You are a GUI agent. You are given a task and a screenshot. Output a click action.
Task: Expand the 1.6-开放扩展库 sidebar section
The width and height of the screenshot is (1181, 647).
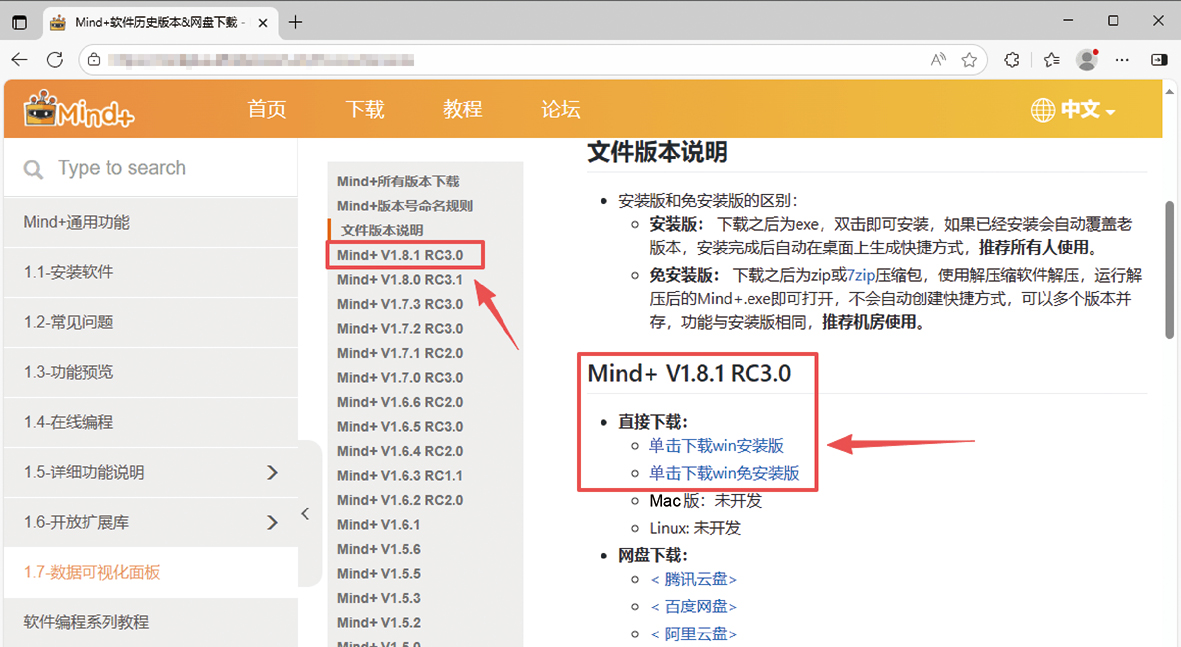tap(272, 522)
